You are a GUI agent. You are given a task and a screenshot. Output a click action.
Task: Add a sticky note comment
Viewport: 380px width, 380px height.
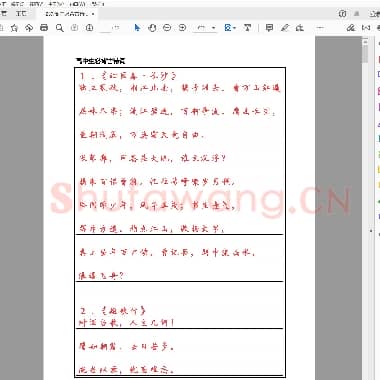[269, 28]
